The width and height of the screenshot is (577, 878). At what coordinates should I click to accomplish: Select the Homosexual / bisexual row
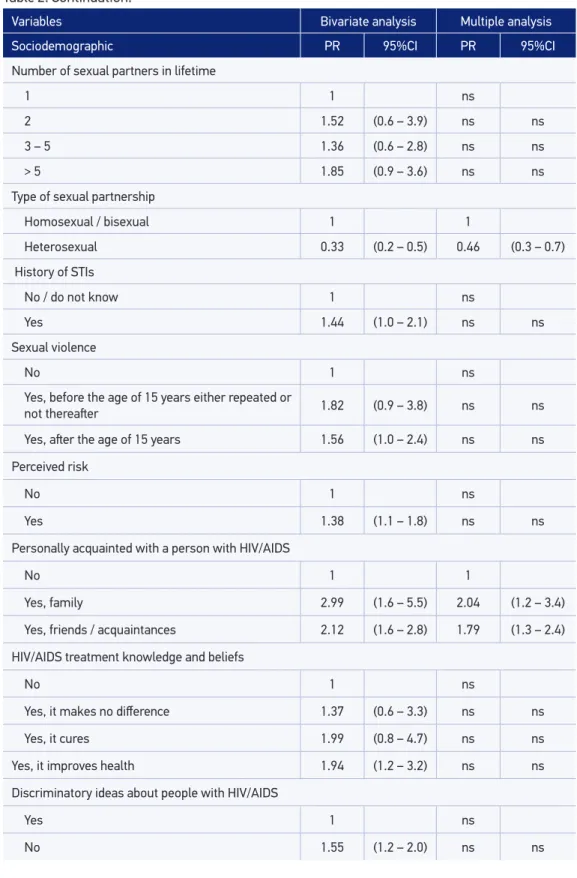(x=289, y=222)
